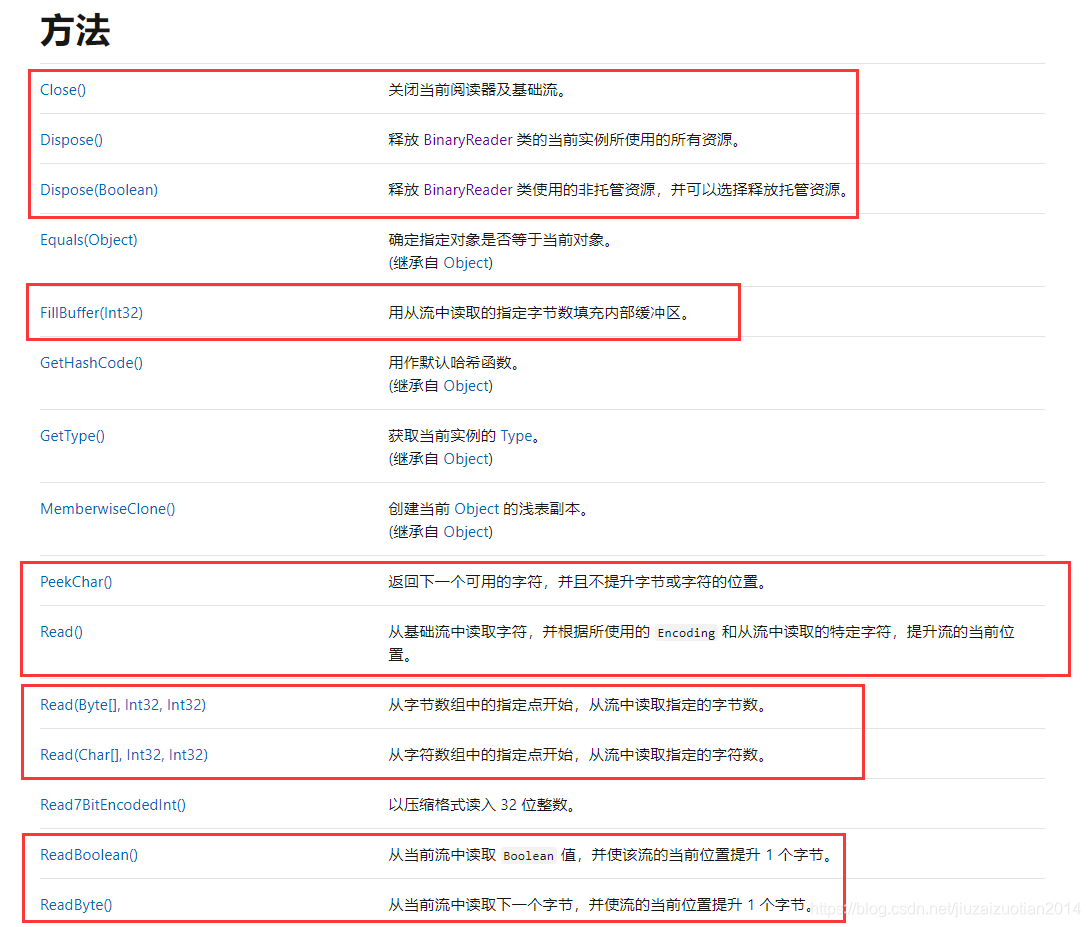This screenshot has width=1090, height=927.
Task: Open the GetHashCode() method documentation
Action: coord(91,363)
